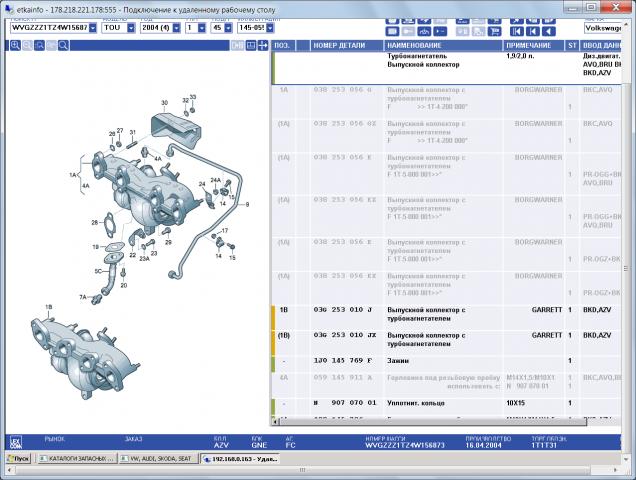
Task: Click the chassis number WVGZZZ1TZ4W156873 in status bar
Action: [x=405, y=445]
